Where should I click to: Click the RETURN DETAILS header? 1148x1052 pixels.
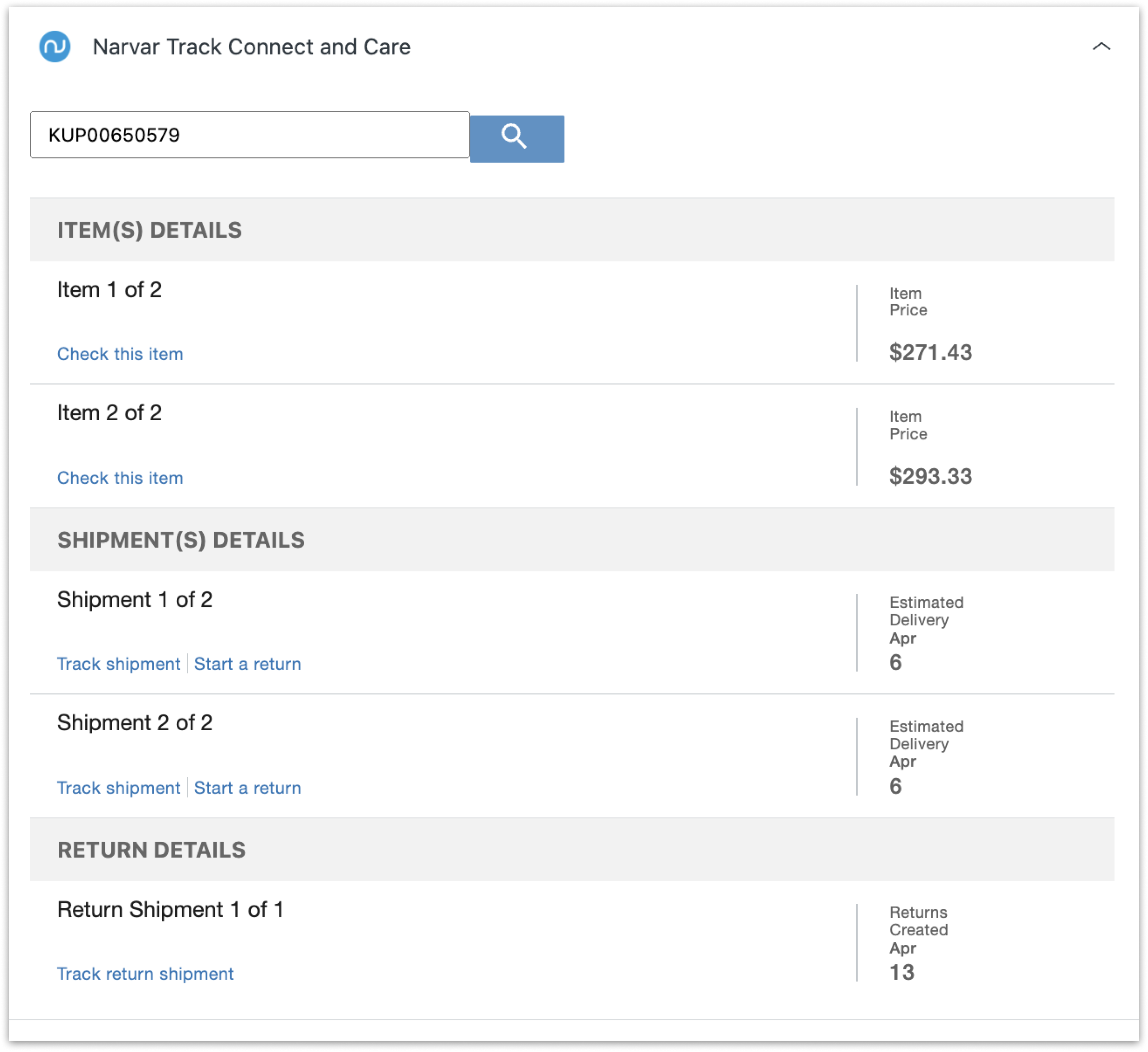(x=572, y=850)
